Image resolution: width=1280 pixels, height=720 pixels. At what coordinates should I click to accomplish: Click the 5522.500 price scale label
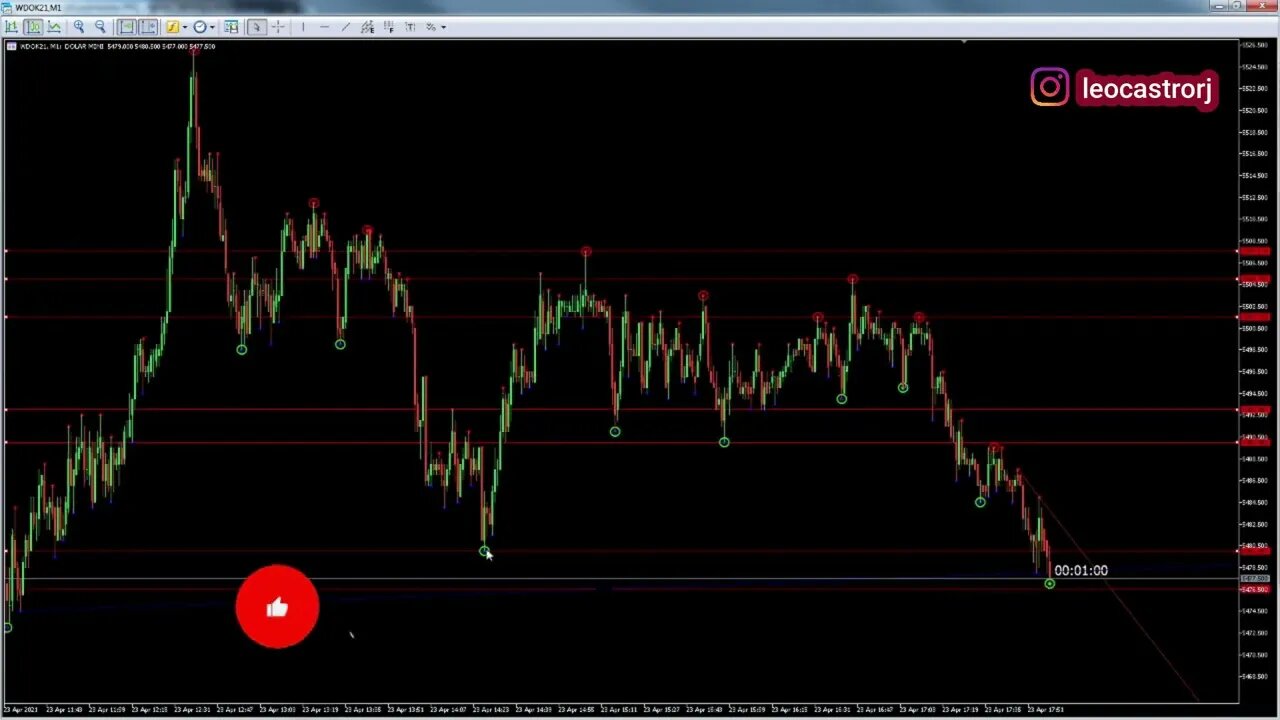point(1254,88)
